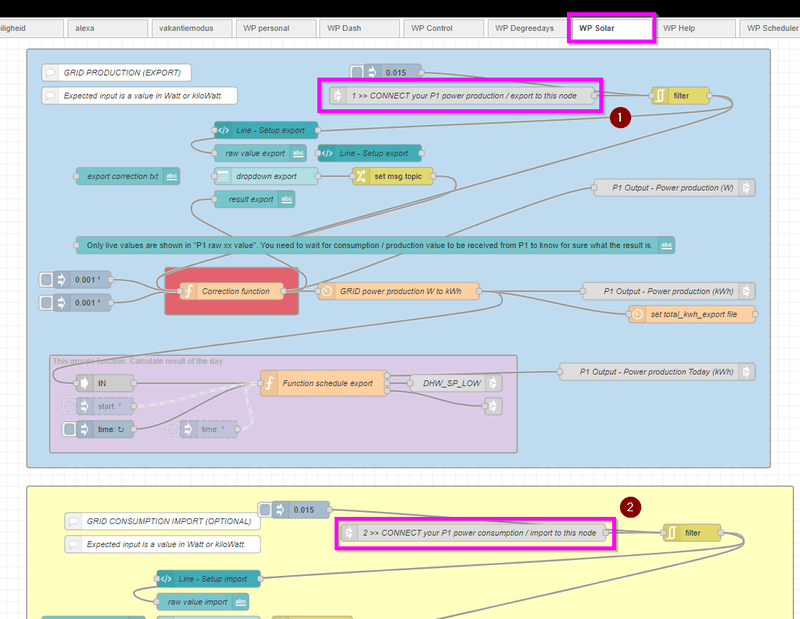This screenshot has height=619, width=800.
Task: Select the set msg topic change node
Action: (x=393, y=176)
